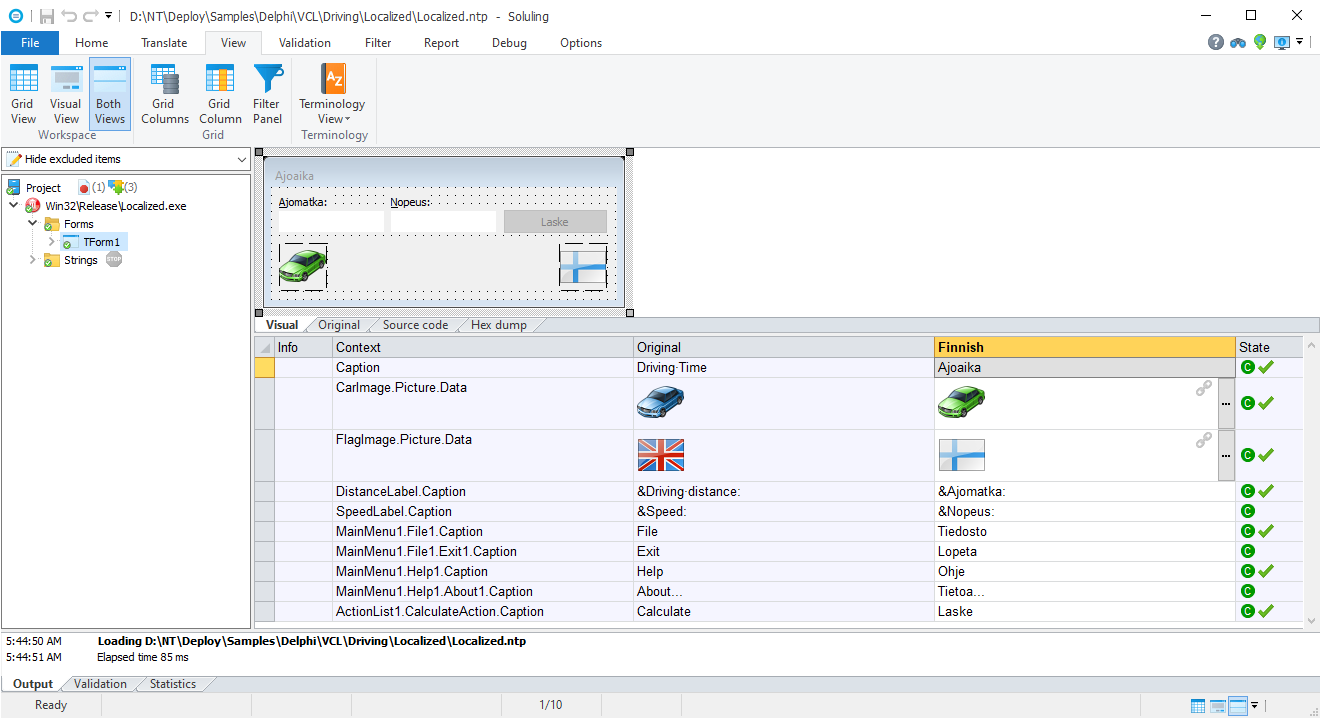Image resolution: width=1321 pixels, height=719 pixels.
Task: Click the link chain icon in CarImage row
Action: [x=1204, y=389]
